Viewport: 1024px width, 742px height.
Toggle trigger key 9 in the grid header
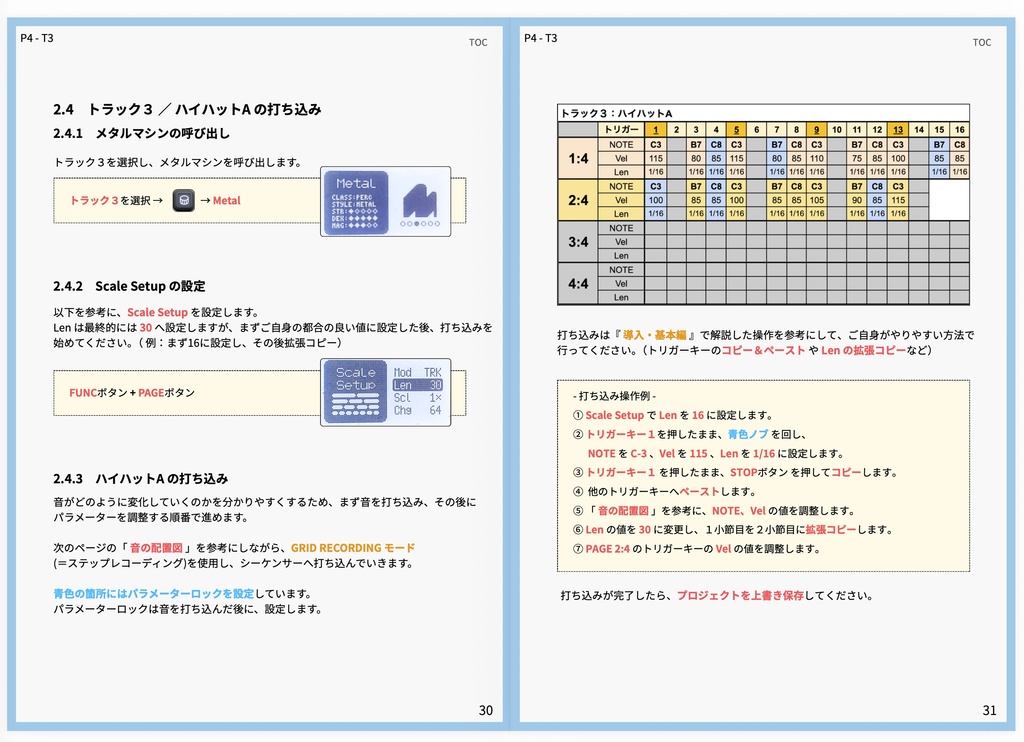pyautogui.click(x=817, y=129)
